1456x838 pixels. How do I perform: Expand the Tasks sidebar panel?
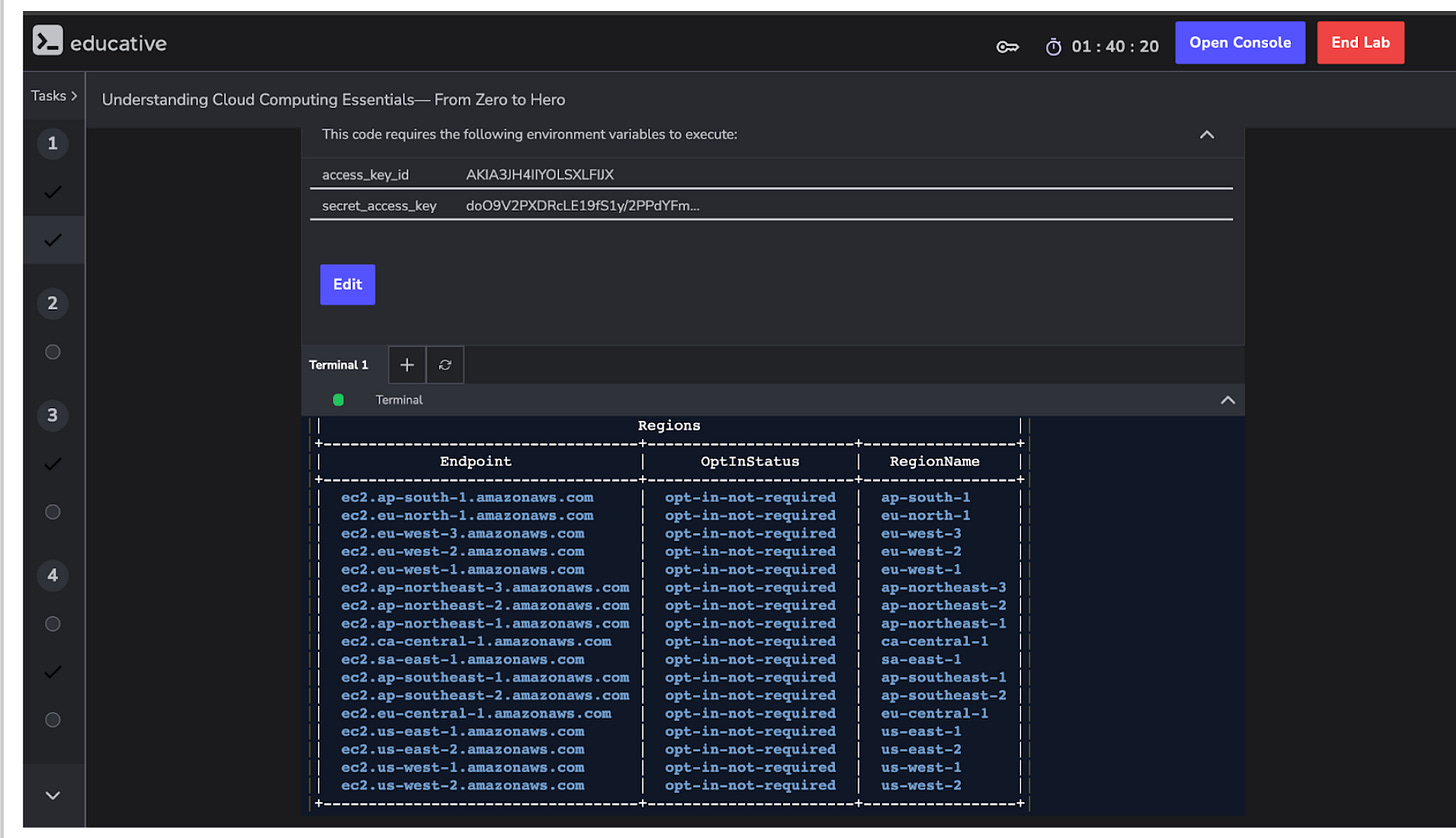(54, 96)
